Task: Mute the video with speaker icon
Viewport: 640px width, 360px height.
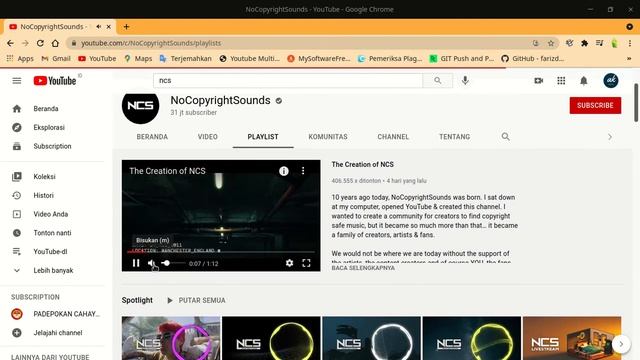Action: point(151,263)
